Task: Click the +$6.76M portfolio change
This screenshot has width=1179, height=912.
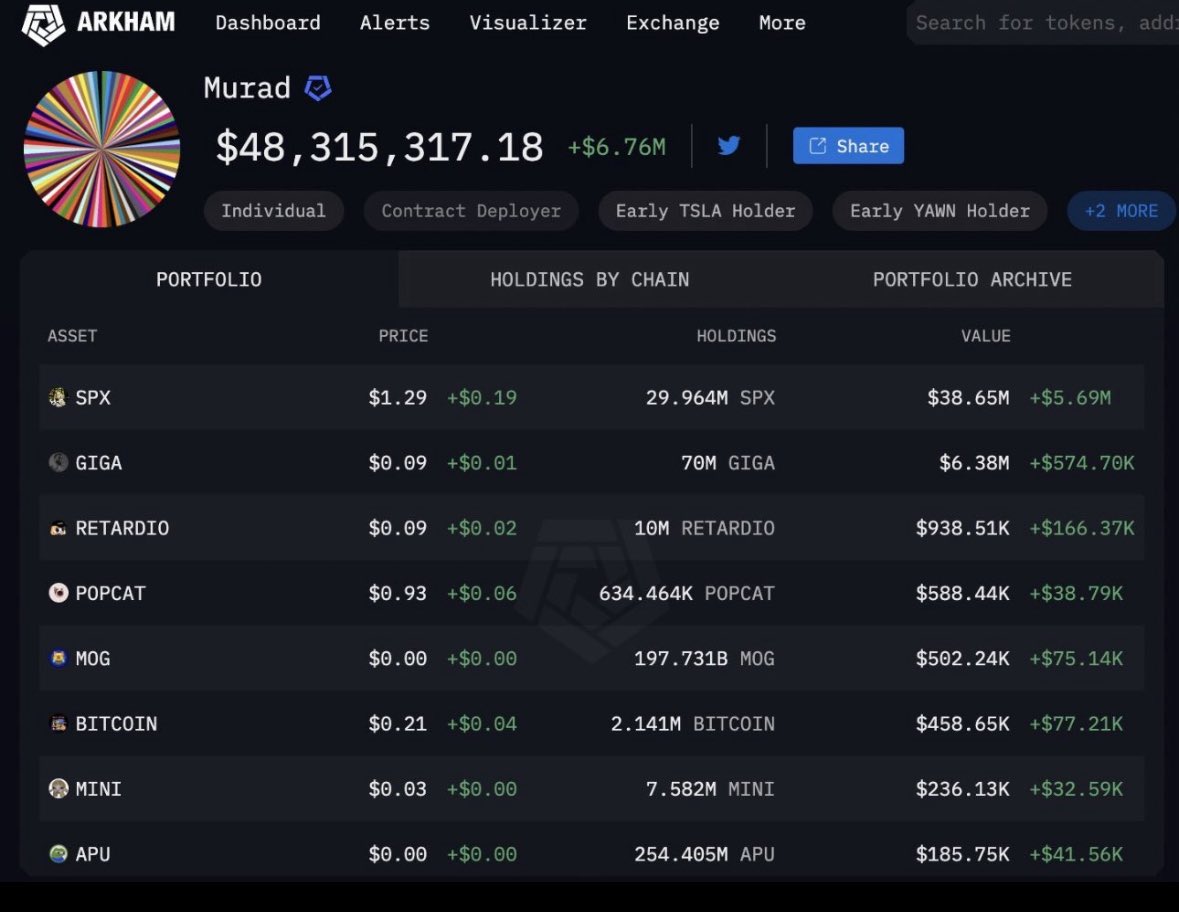Action: point(617,147)
